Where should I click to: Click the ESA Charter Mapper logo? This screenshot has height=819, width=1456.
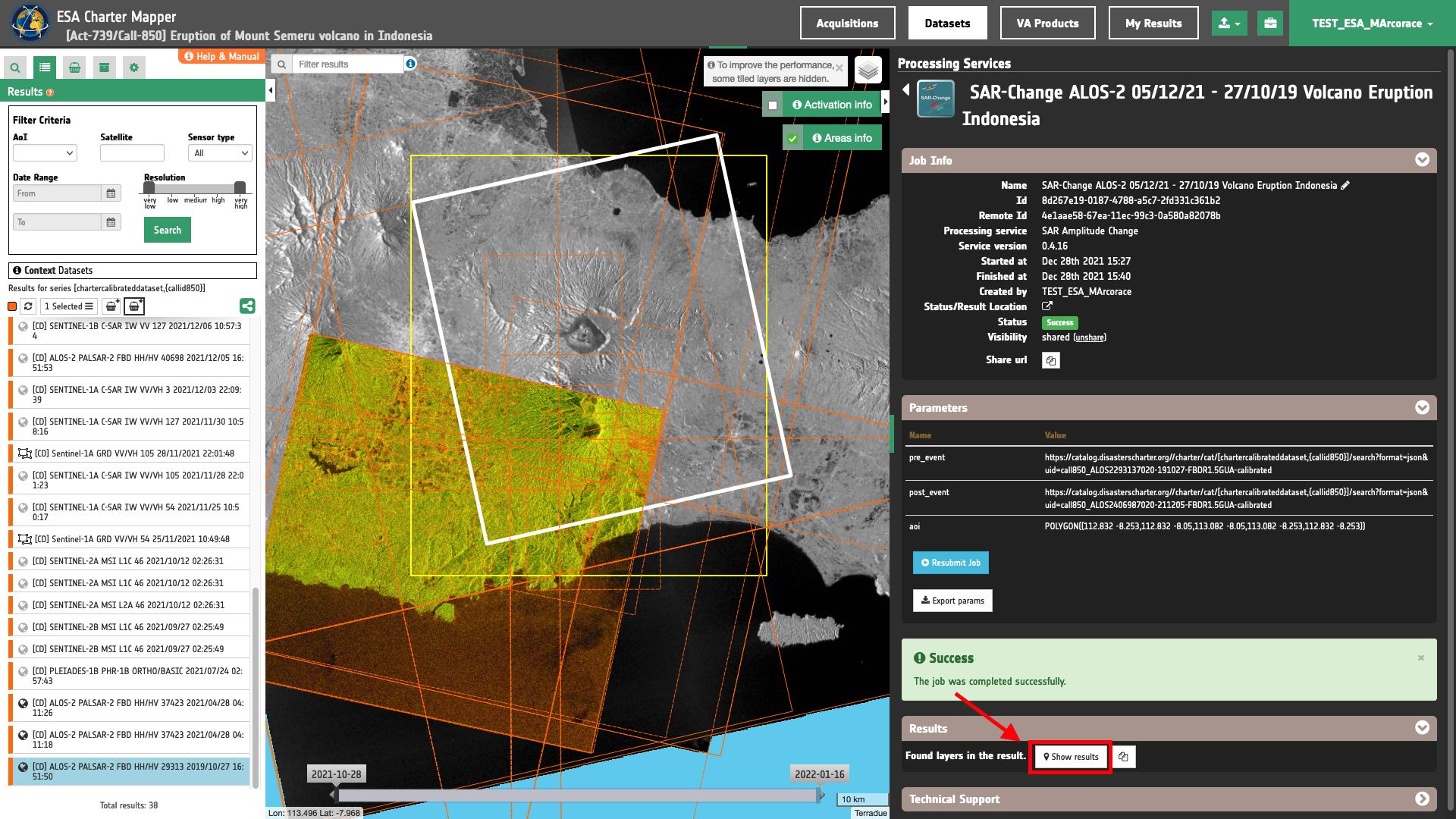30,23
